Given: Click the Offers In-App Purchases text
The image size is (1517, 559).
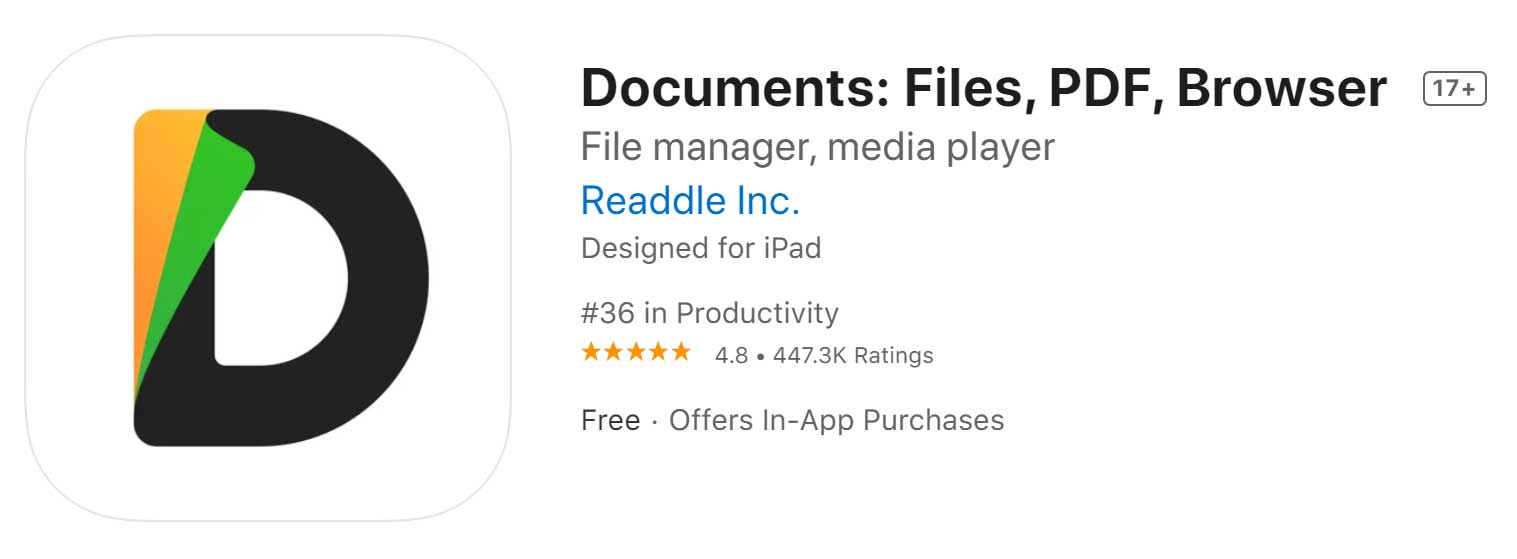Looking at the screenshot, I should (x=836, y=420).
